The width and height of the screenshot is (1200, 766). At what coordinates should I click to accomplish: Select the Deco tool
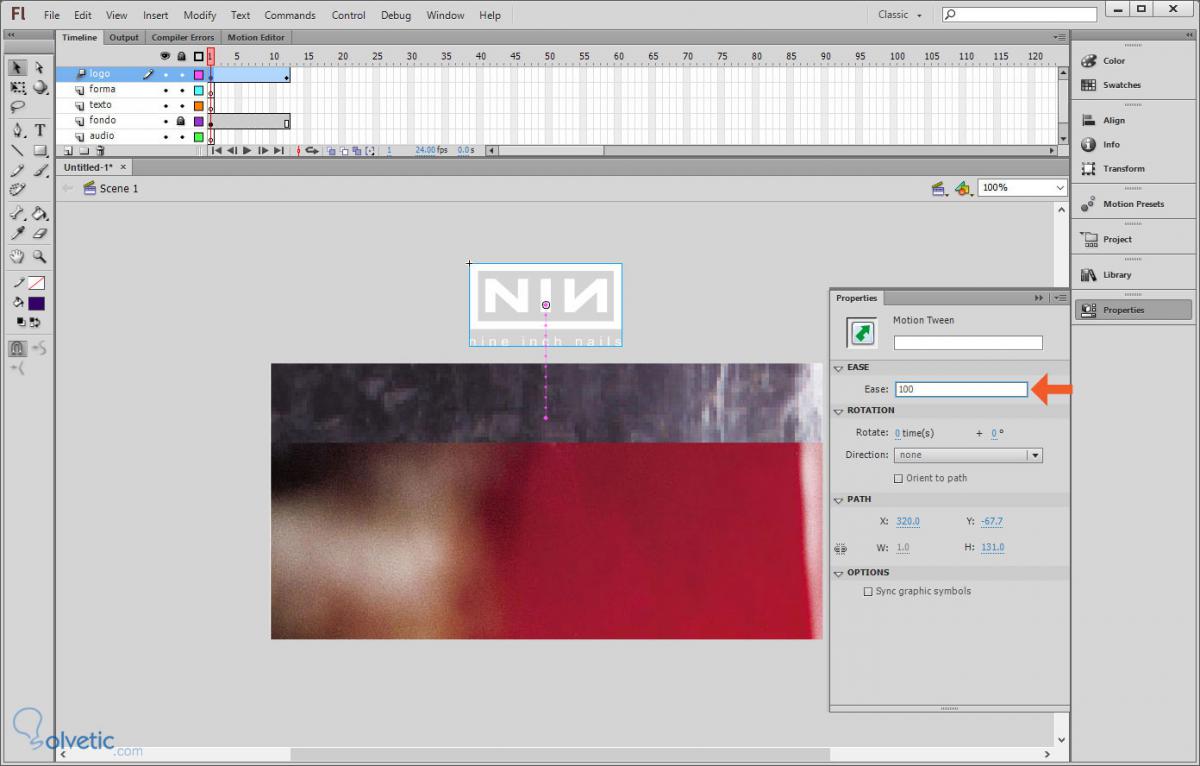coord(17,190)
